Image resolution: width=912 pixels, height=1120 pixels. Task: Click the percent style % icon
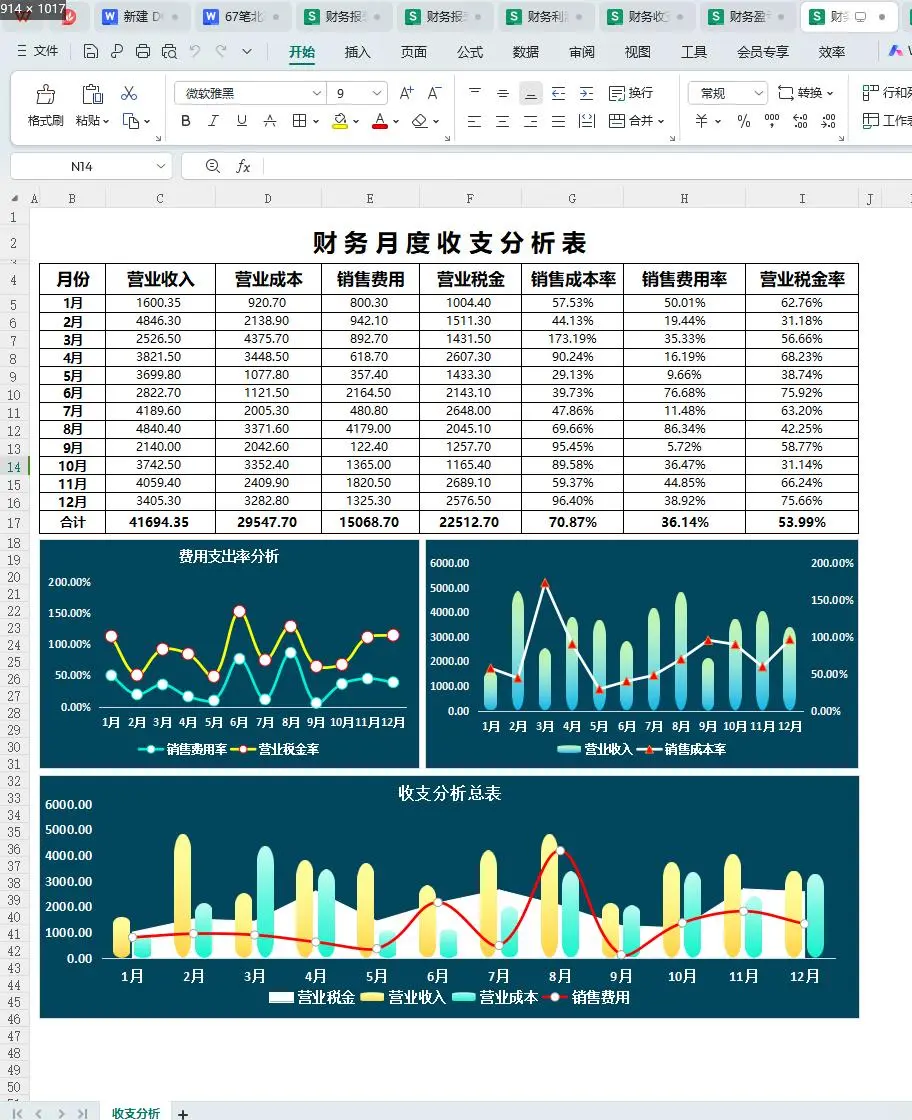tap(743, 121)
